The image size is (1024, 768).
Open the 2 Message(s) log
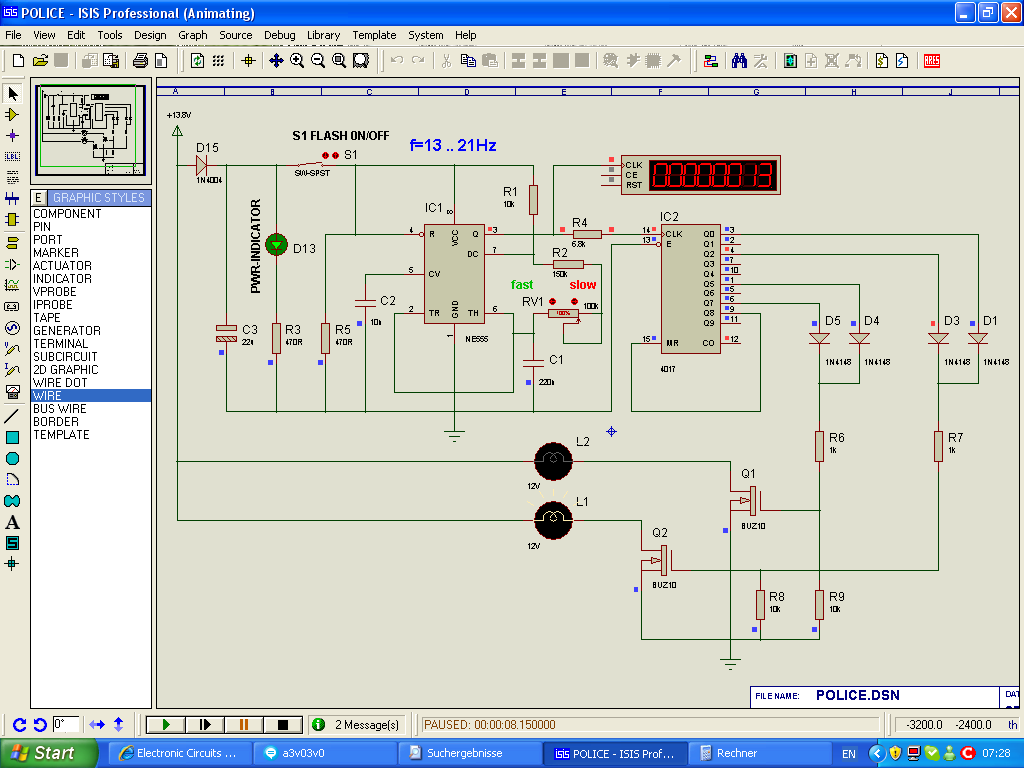click(x=357, y=725)
